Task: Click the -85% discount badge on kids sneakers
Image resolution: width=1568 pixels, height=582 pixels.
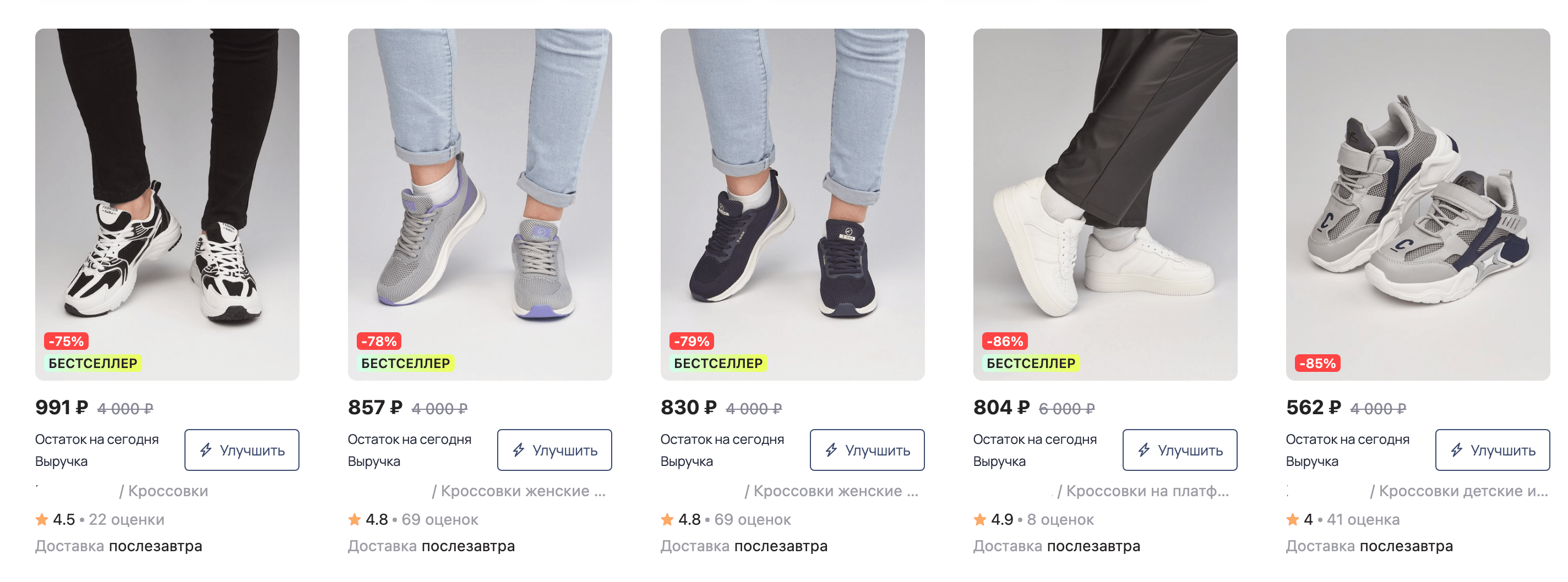Action: click(1318, 363)
